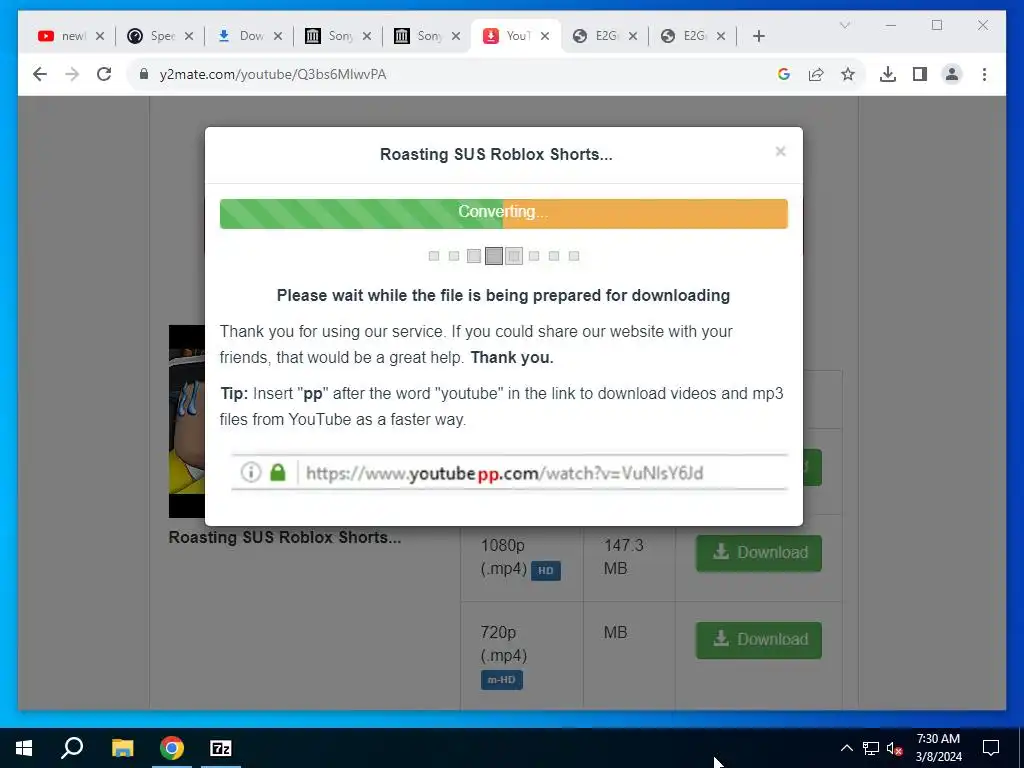Open the Windows notification center
Viewport: 1024px width, 768px height.
[991, 748]
